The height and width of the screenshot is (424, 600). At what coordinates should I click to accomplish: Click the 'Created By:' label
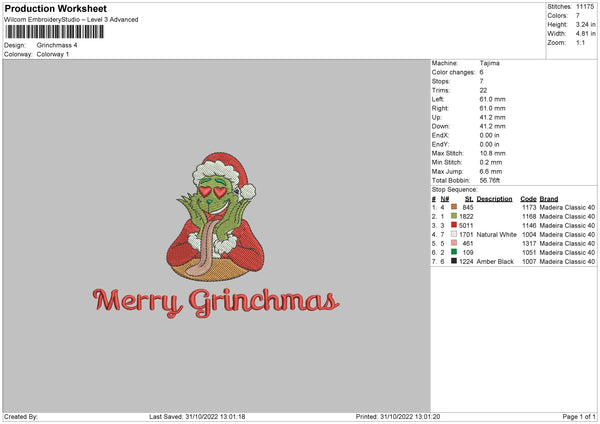pyautogui.click(x=21, y=417)
